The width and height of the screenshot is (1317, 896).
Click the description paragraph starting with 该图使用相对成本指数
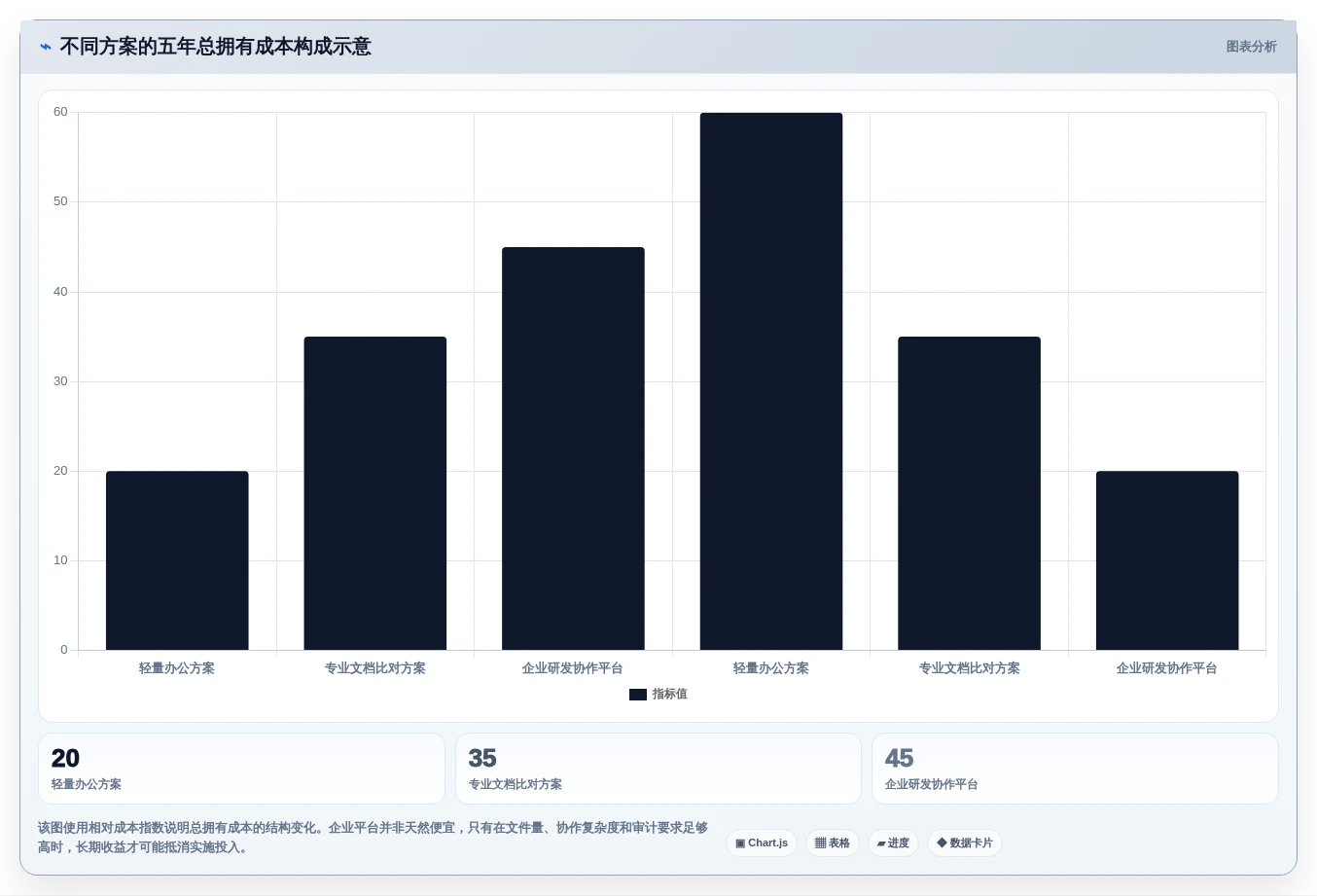pyautogui.click(x=374, y=838)
